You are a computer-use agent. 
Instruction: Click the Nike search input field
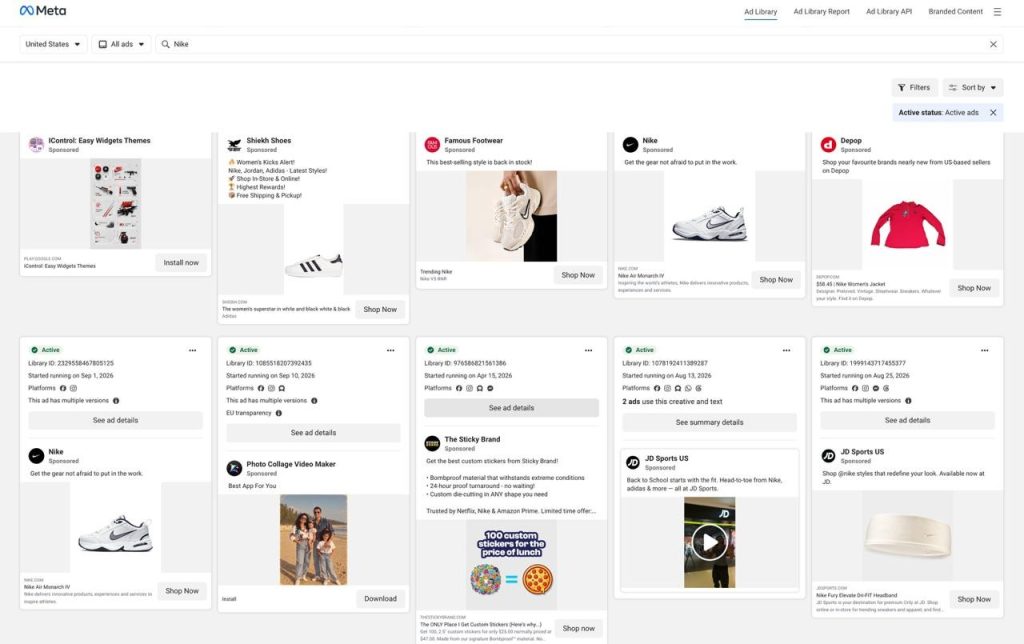579,44
